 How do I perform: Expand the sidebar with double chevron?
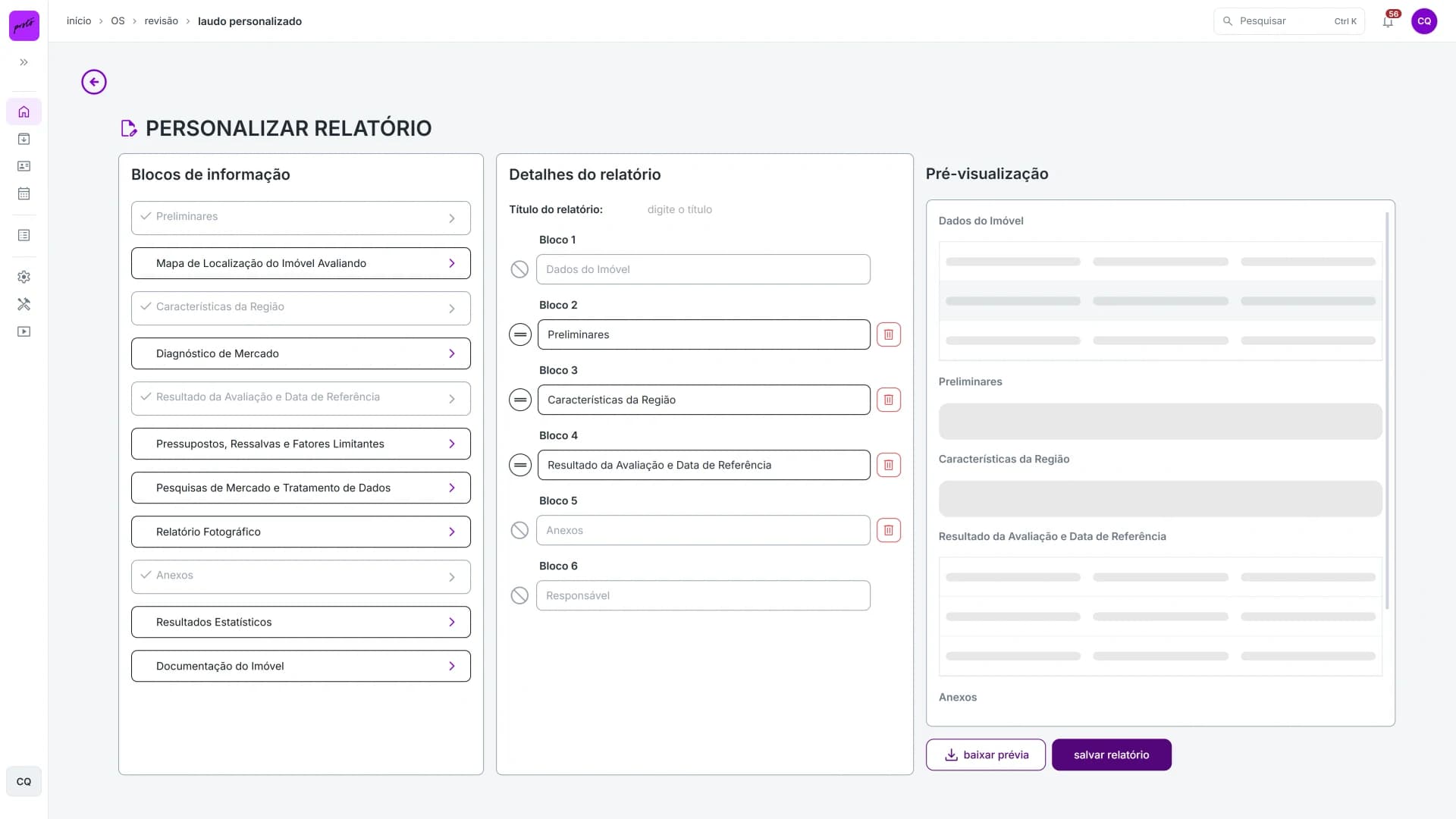[x=24, y=62]
